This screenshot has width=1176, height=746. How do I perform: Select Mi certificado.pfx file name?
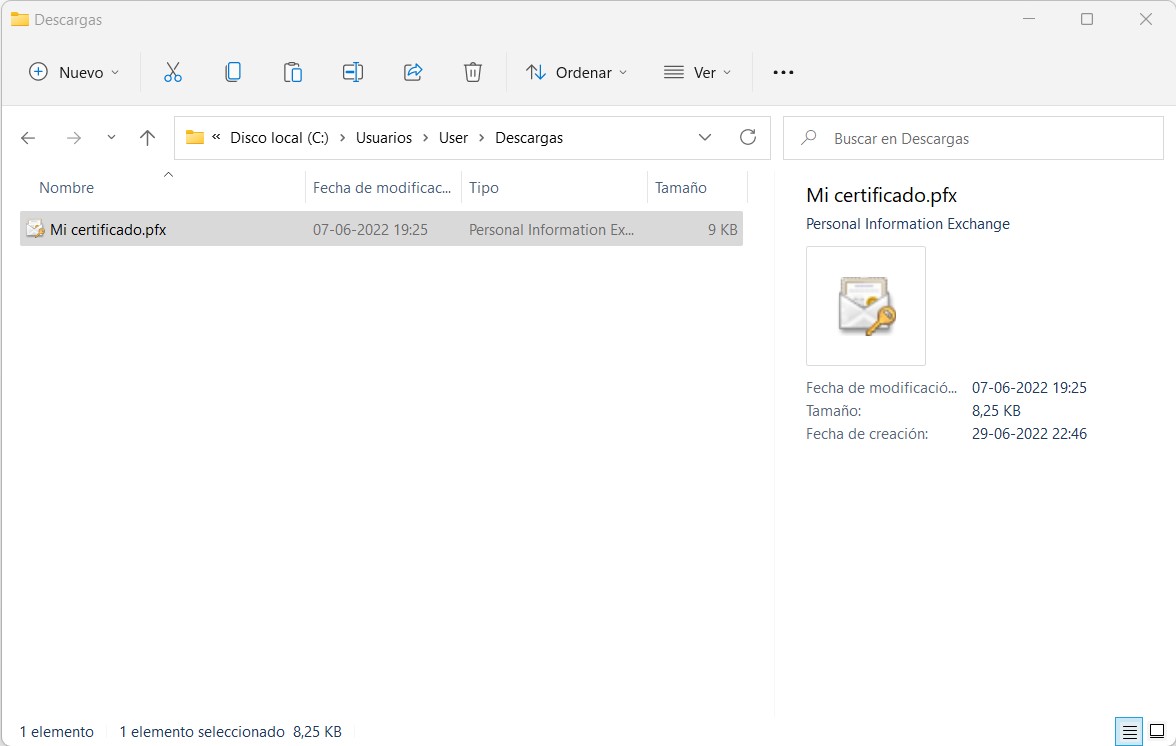[108, 229]
